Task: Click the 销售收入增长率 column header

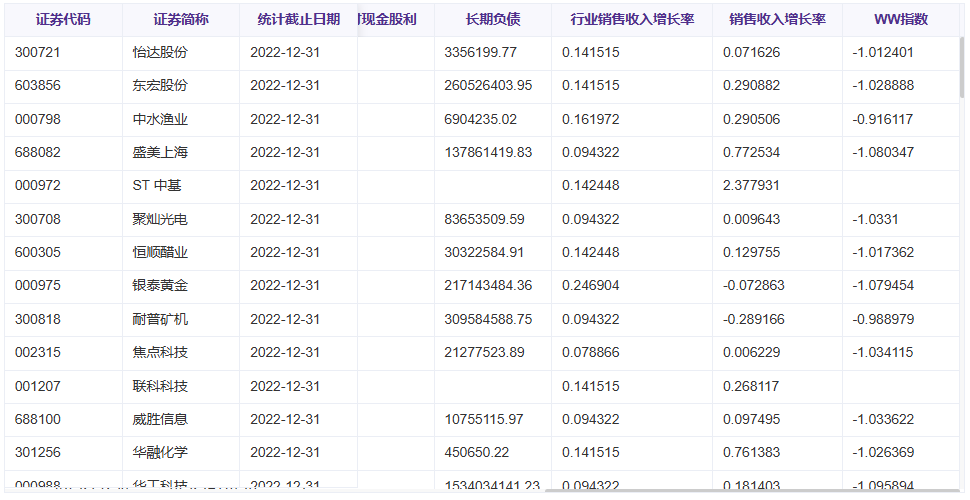Action: [778, 19]
